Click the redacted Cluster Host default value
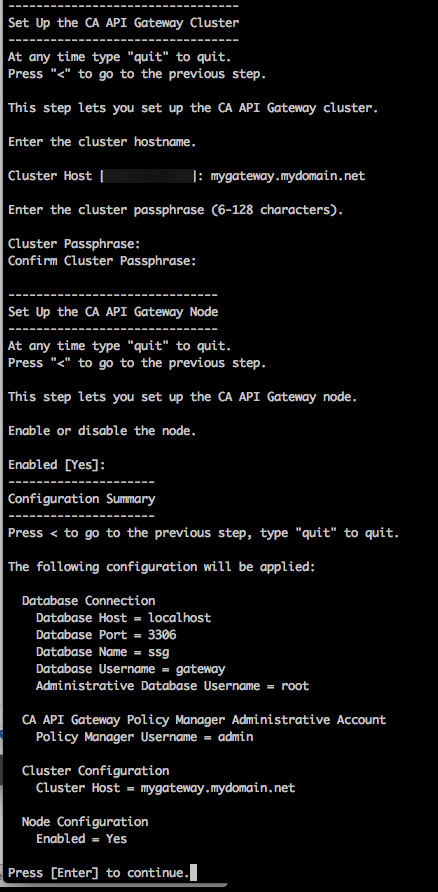Screen dimensions: 438x892 148,176
